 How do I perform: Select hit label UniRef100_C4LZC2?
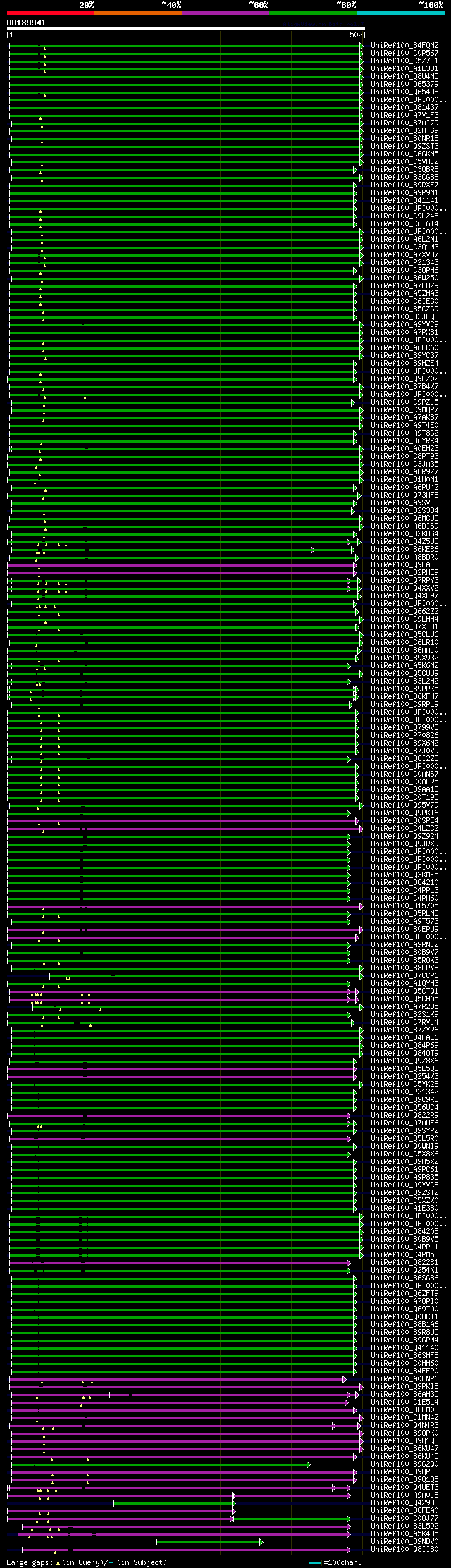[404, 828]
